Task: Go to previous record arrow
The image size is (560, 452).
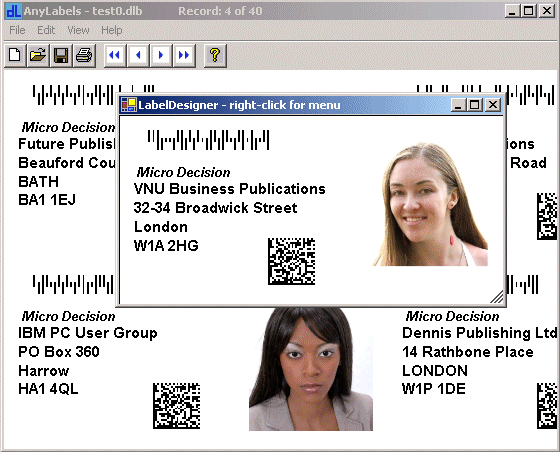Action: pyautogui.click(x=138, y=55)
